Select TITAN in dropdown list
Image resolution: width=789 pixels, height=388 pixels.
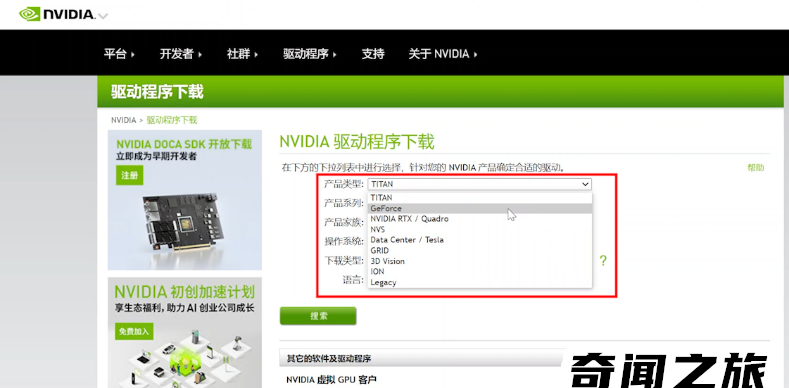point(480,197)
